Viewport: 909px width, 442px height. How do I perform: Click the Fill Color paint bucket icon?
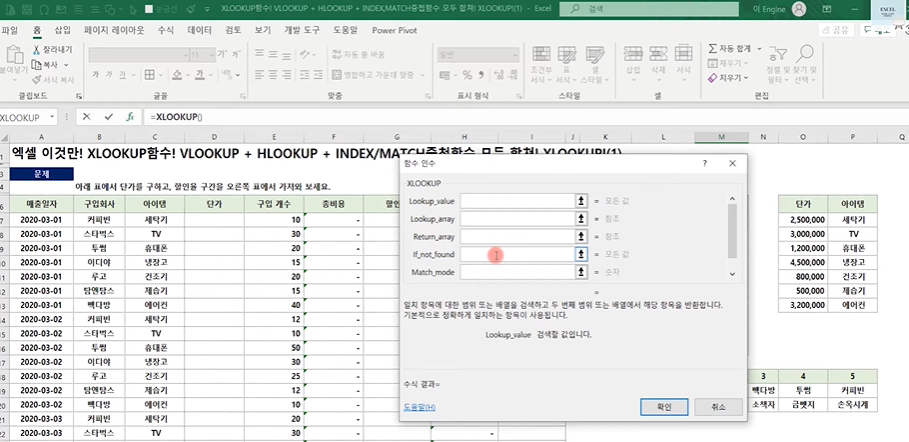177,74
